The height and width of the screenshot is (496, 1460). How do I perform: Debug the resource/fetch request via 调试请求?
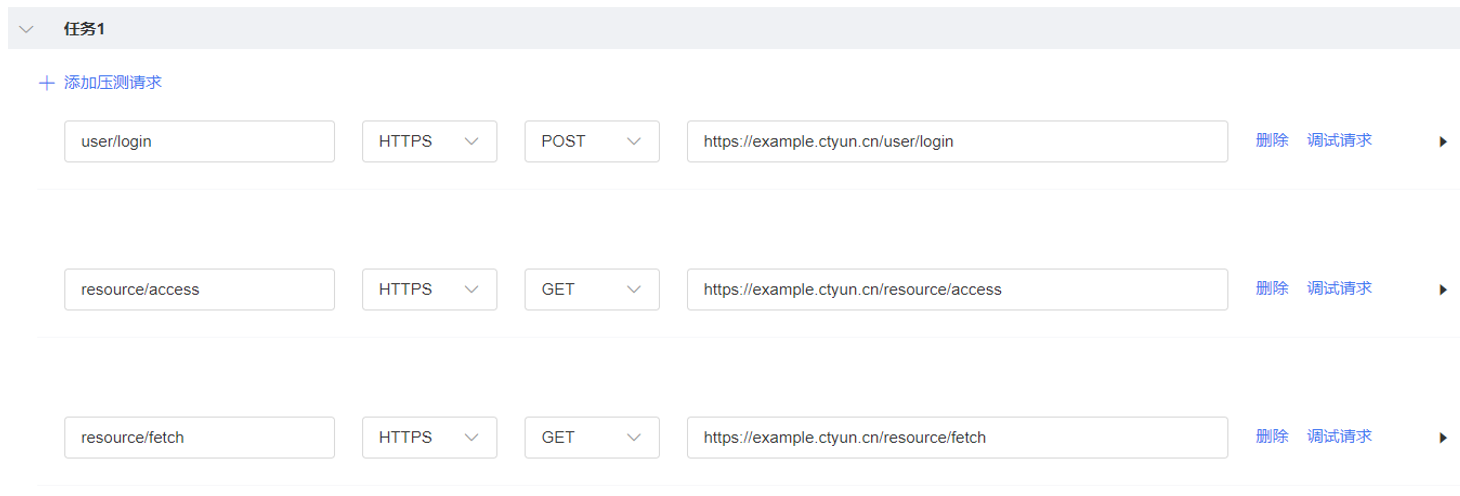1339,437
